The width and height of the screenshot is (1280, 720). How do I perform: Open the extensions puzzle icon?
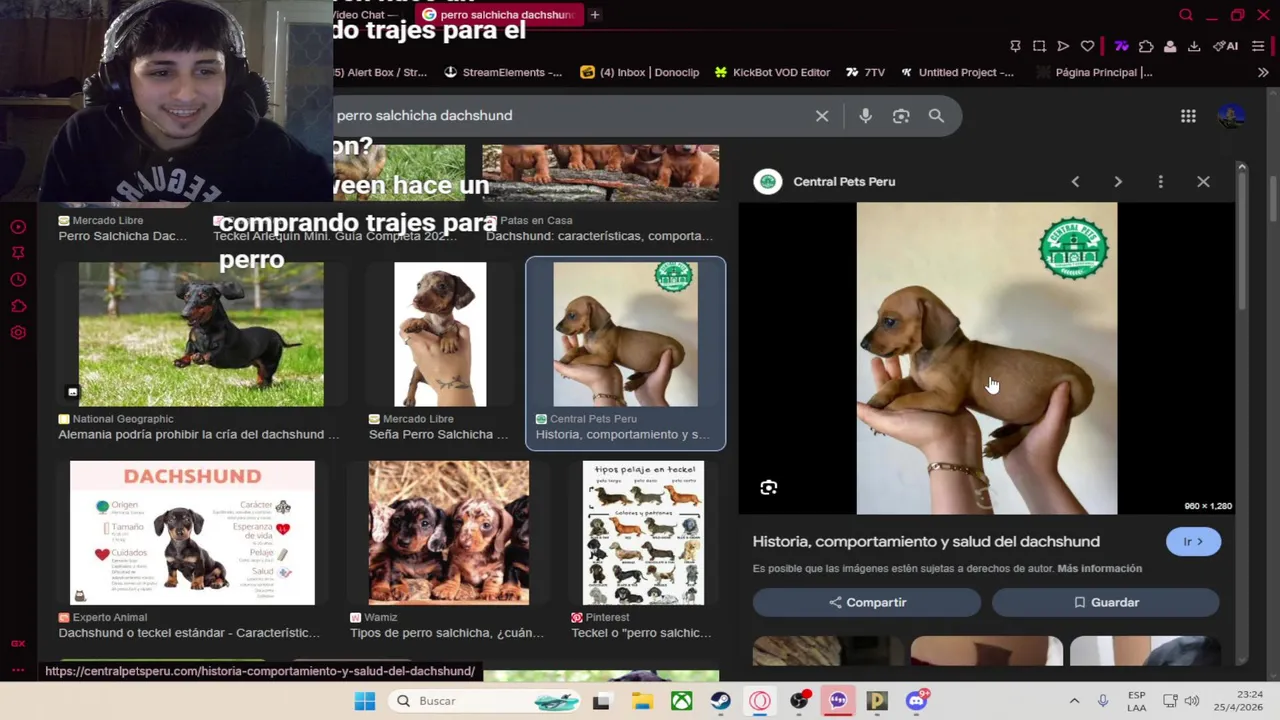tap(1146, 46)
